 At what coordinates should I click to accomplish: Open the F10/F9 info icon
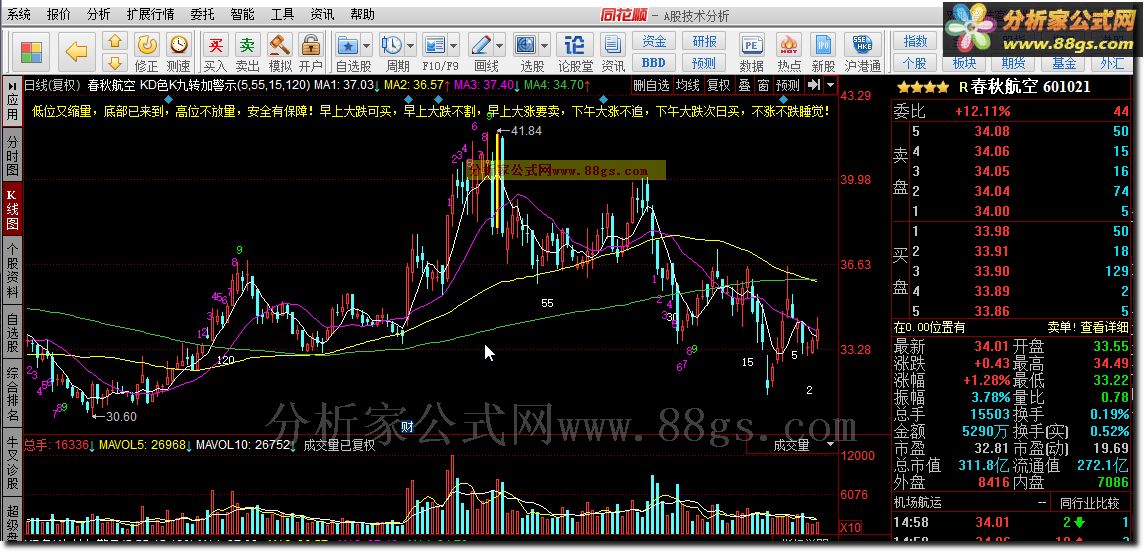click(435, 46)
